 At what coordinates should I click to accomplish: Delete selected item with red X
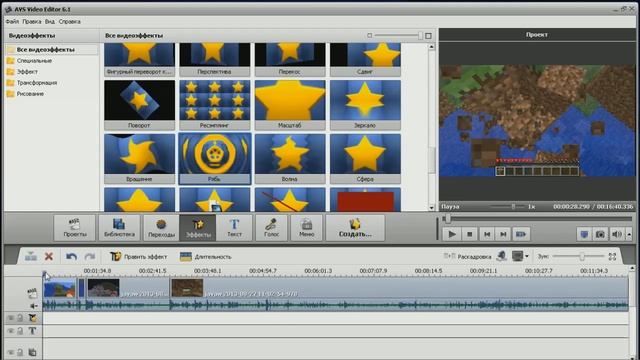(x=49, y=256)
